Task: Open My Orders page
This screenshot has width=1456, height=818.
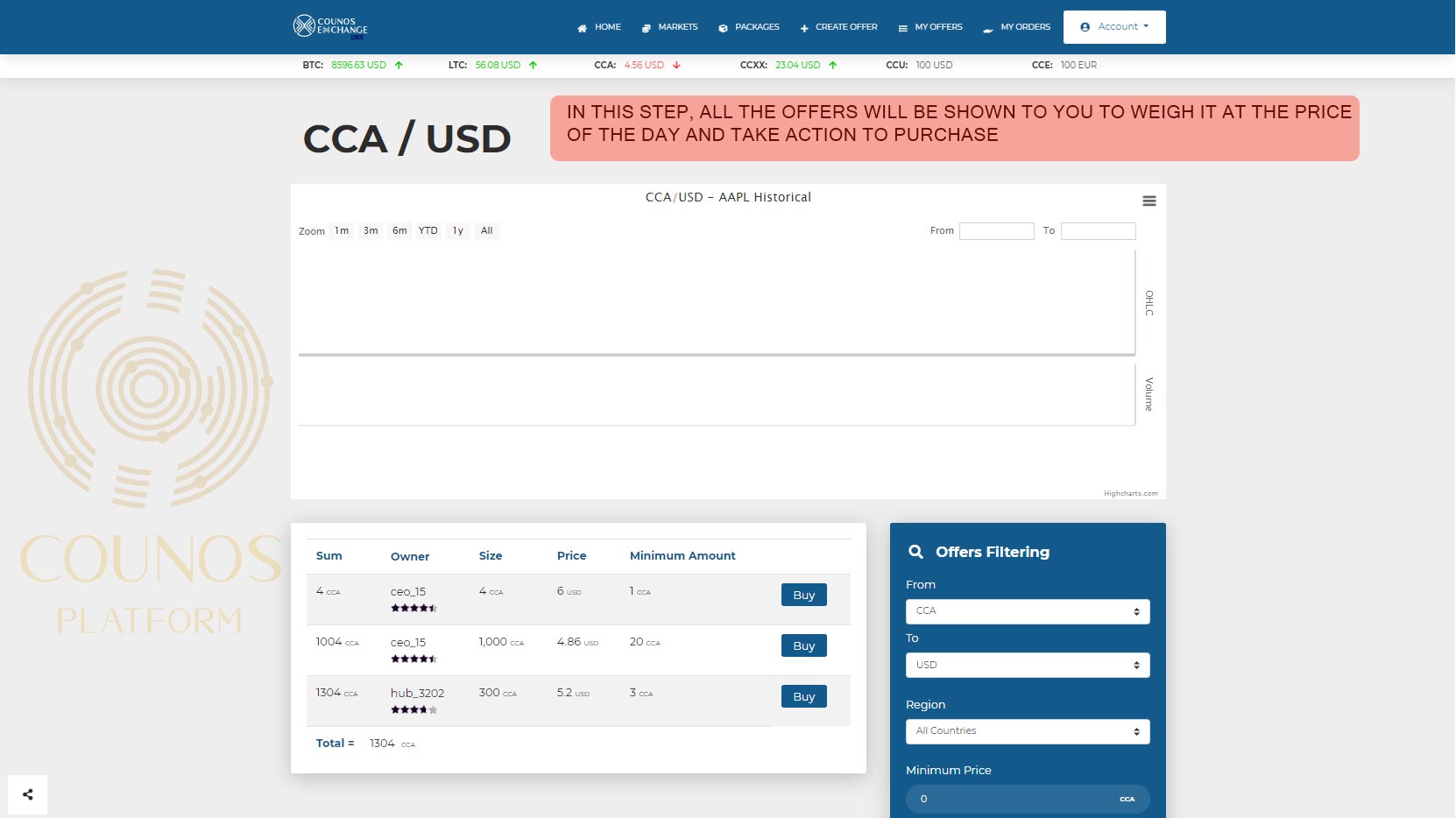Action: coord(1016,27)
